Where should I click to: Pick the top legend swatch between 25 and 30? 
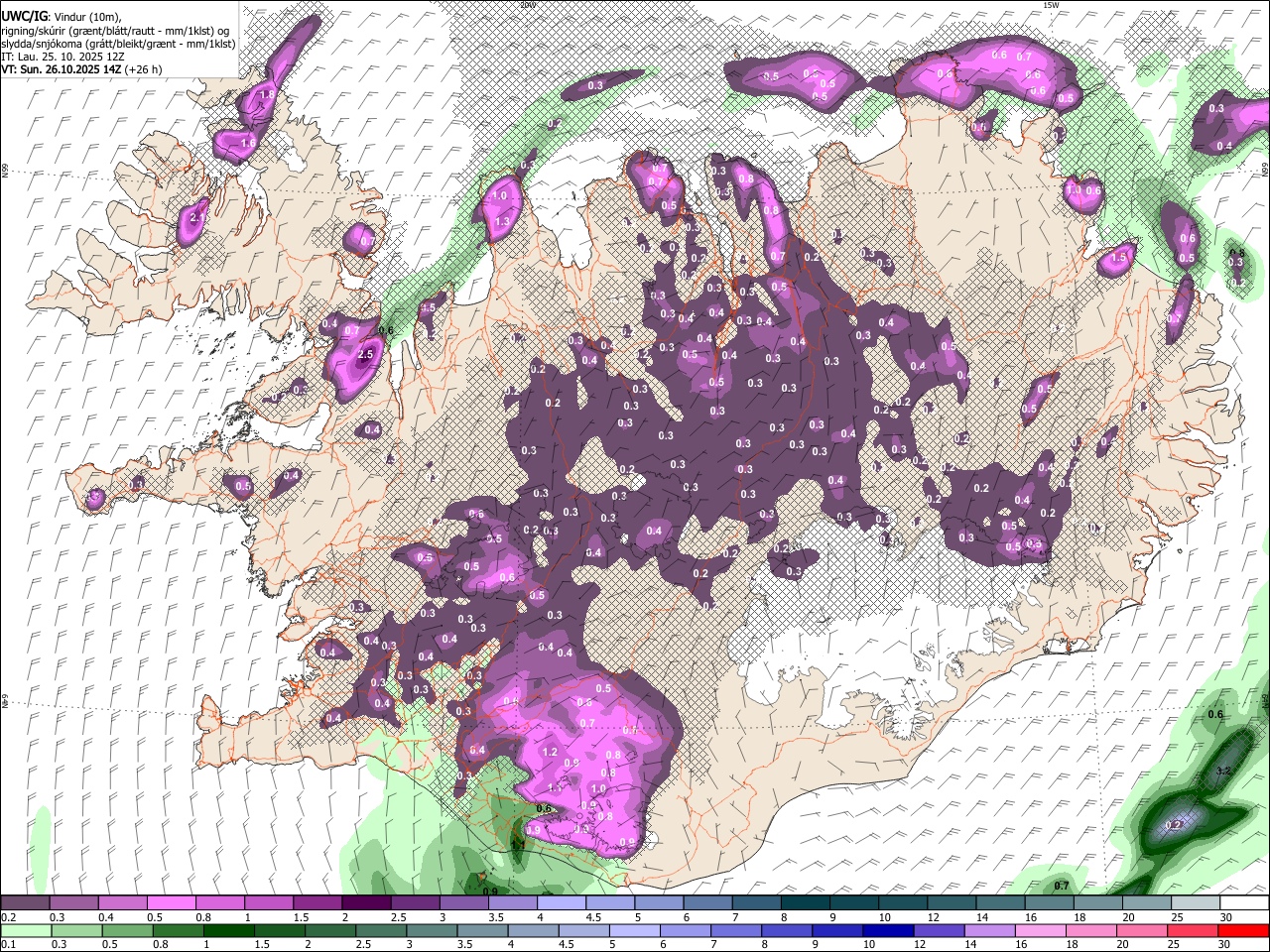click(x=1195, y=902)
